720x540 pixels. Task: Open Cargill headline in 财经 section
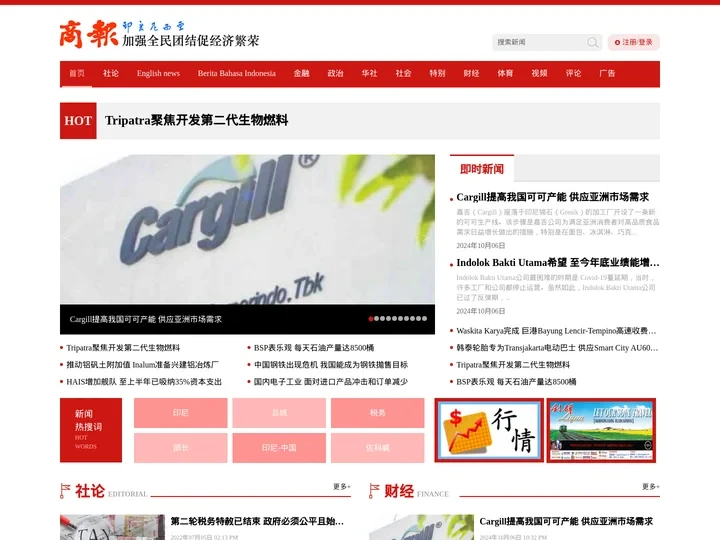click(x=566, y=522)
